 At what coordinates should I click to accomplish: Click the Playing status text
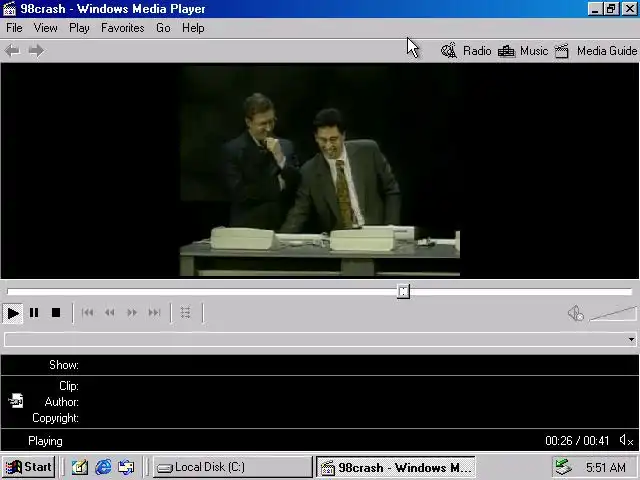tap(45, 441)
